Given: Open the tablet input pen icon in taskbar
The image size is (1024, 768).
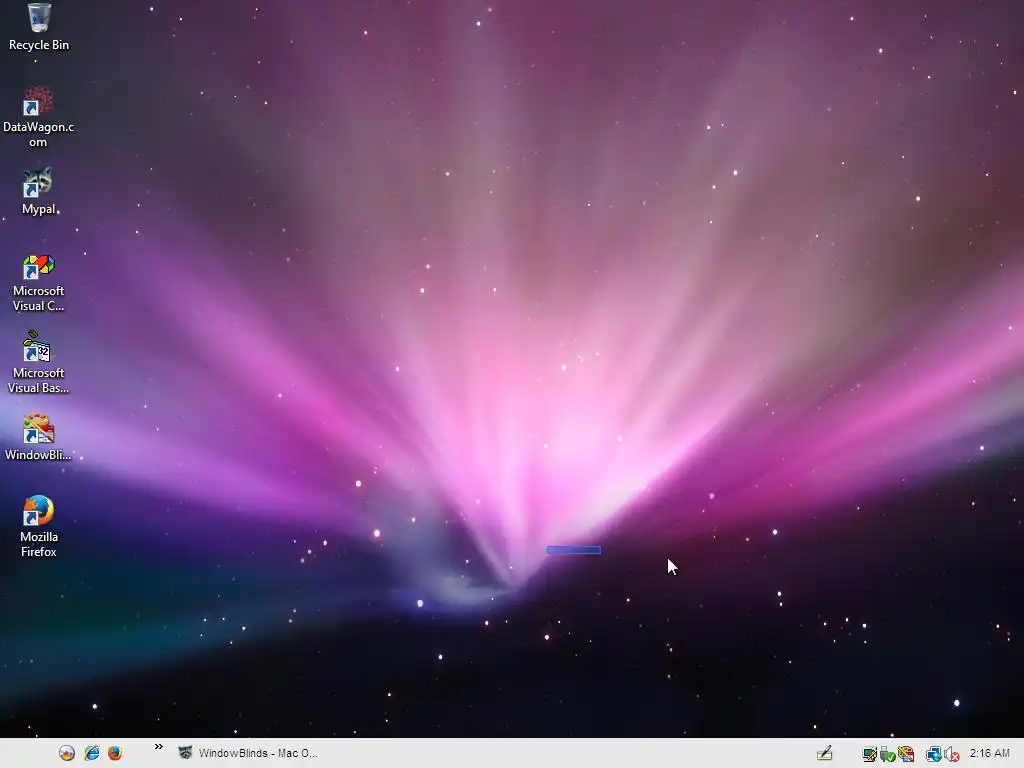Looking at the screenshot, I should 825,753.
